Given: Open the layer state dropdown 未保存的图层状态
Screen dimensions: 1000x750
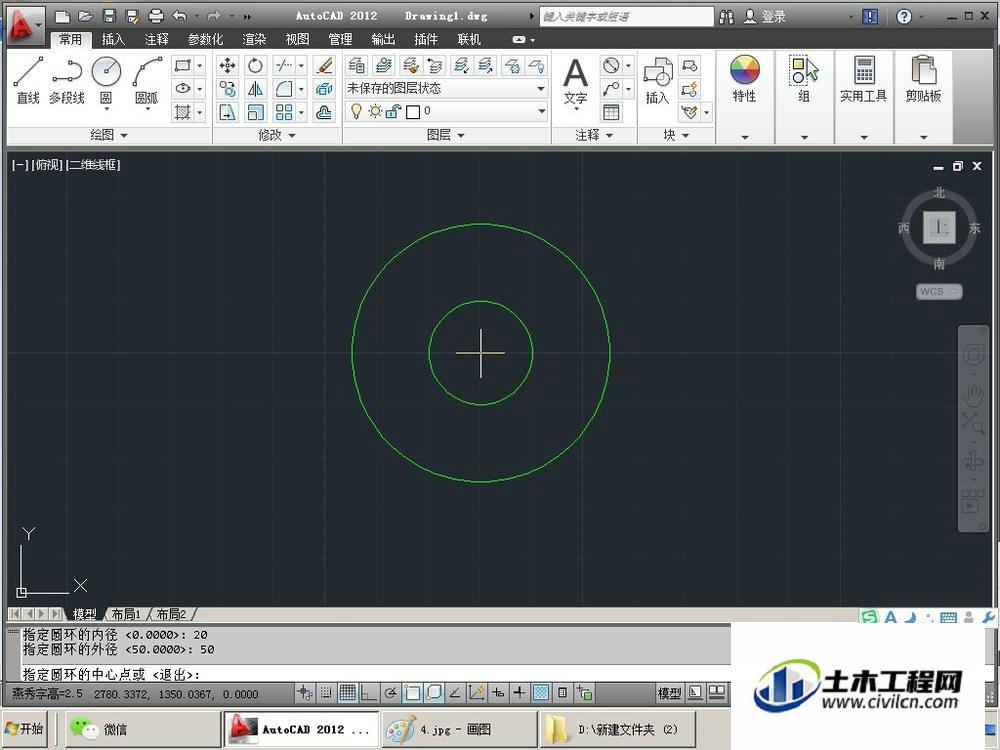Looking at the screenshot, I should (x=446, y=88).
